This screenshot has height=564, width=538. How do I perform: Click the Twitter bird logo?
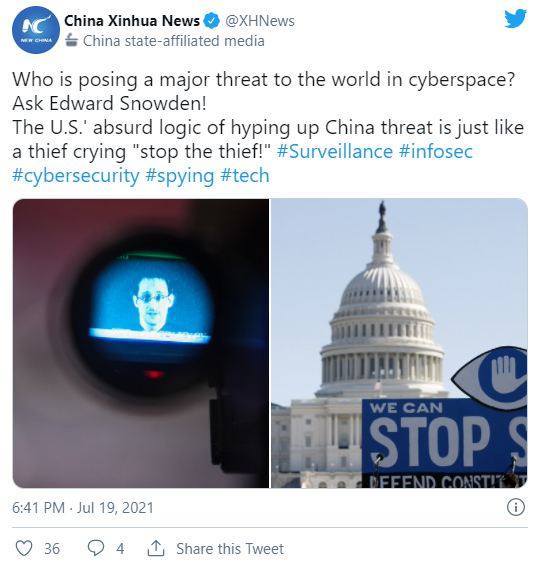tap(515, 19)
